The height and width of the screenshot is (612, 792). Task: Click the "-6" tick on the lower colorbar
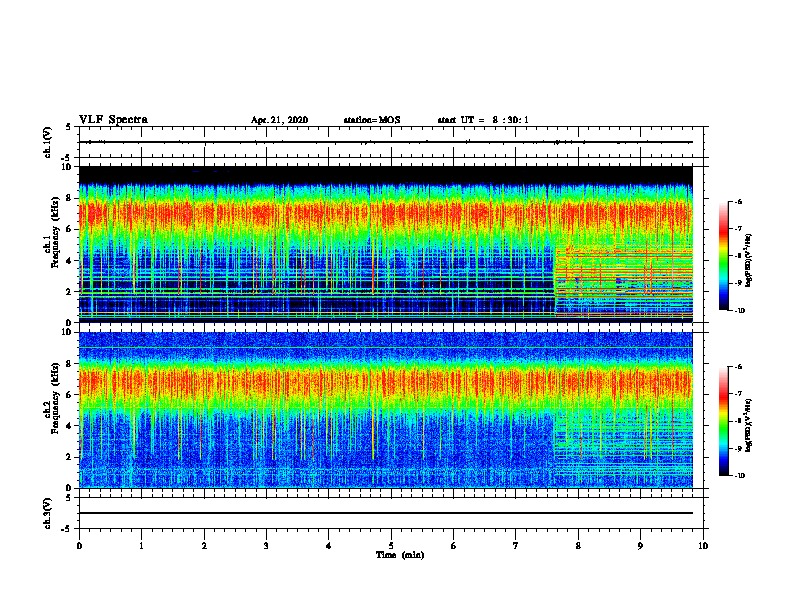click(x=738, y=367)
